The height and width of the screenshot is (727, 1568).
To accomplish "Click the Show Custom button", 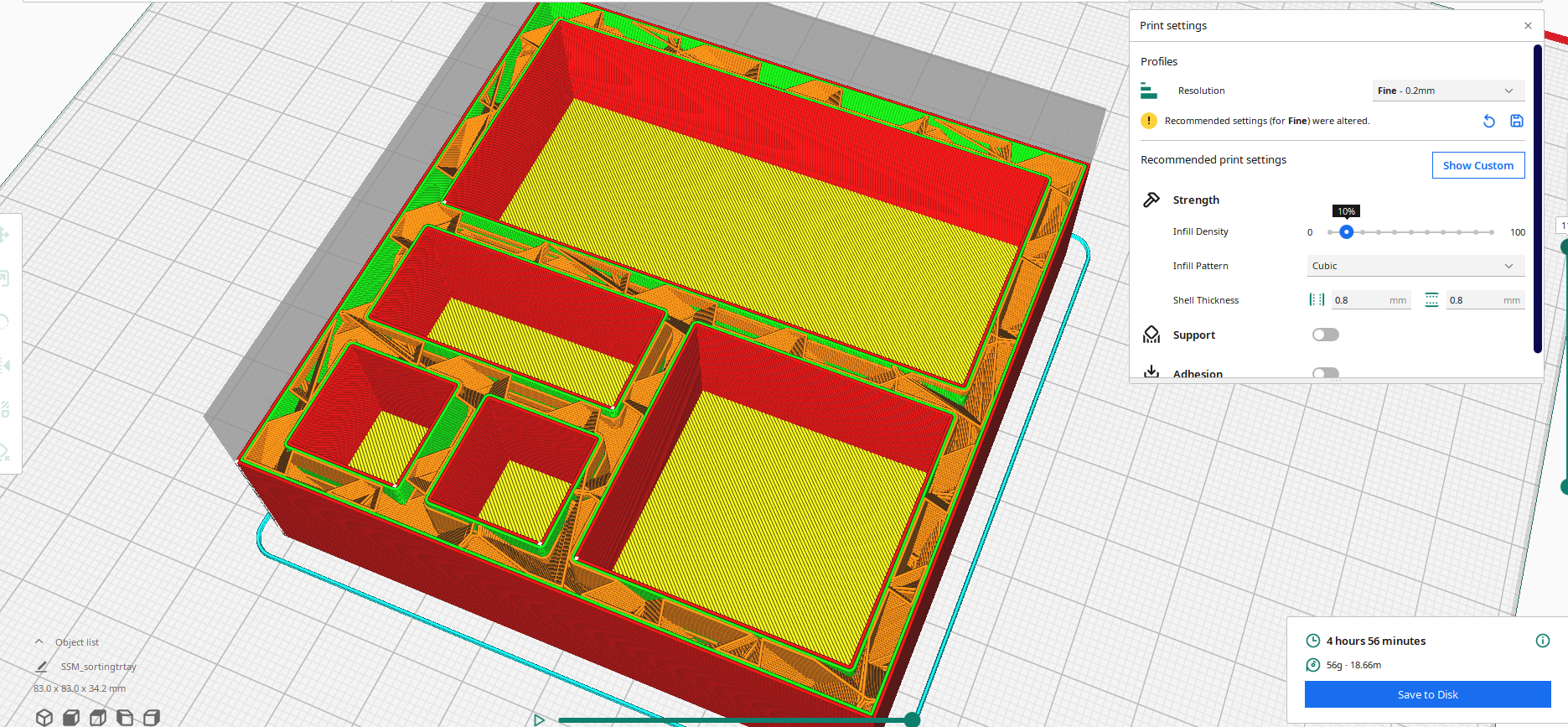I will click(x=1478, y=165).
